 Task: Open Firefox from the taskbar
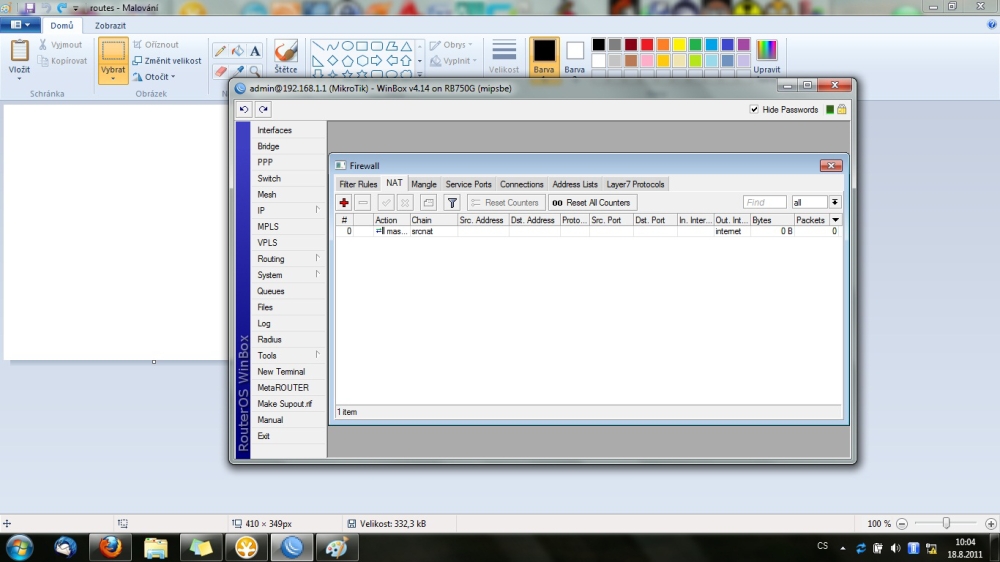click(110, 547)
